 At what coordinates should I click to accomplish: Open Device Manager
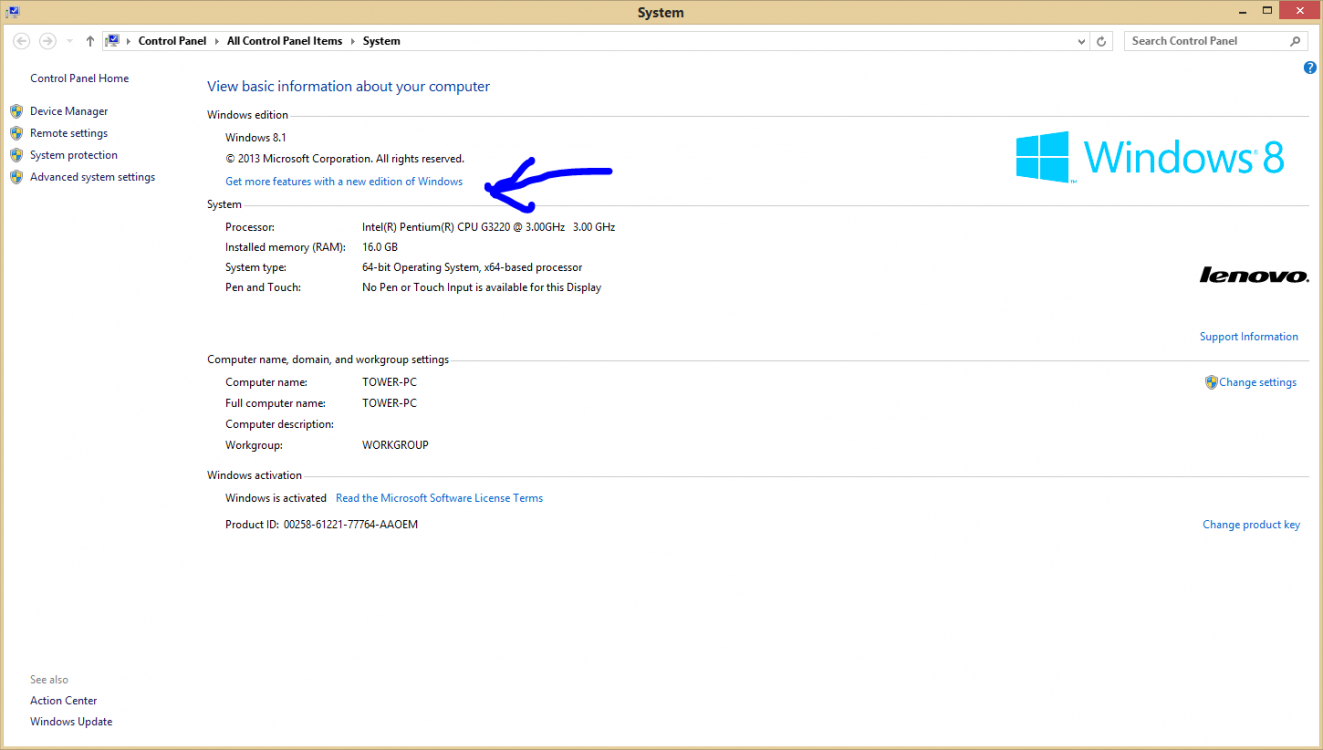[x=69, y=111]
